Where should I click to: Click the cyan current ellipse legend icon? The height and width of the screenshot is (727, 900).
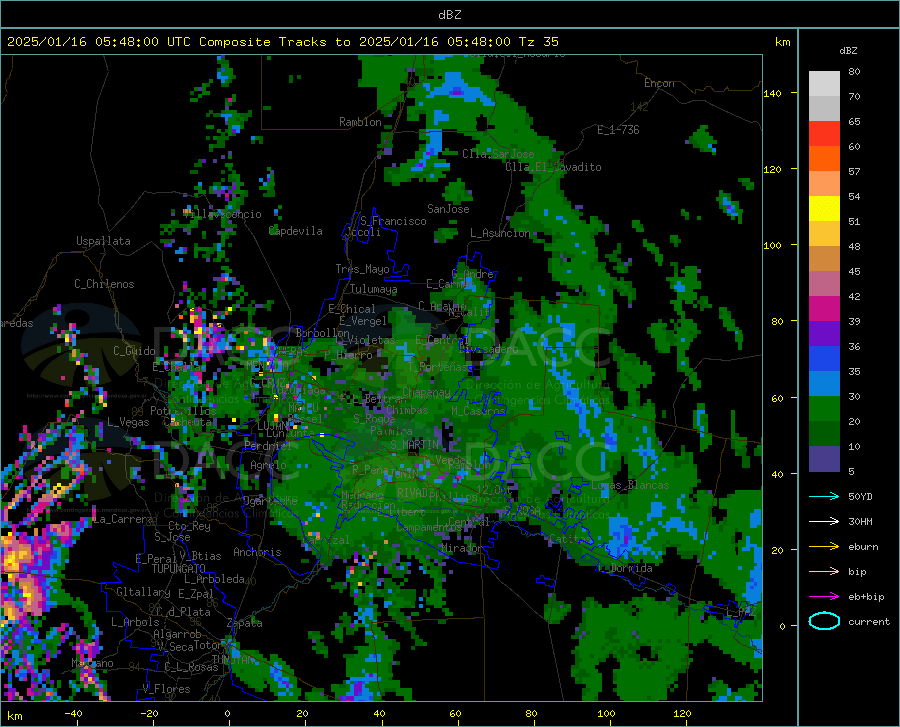[824, 621]
